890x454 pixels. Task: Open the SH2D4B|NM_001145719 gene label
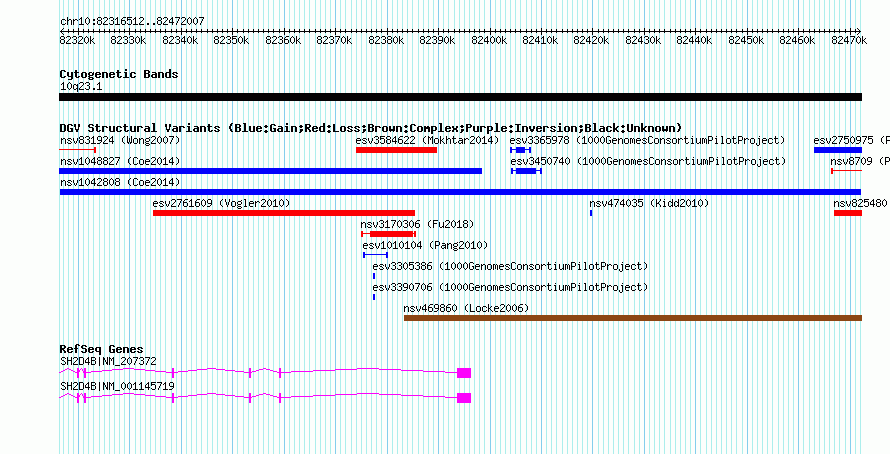pos(117,386)
